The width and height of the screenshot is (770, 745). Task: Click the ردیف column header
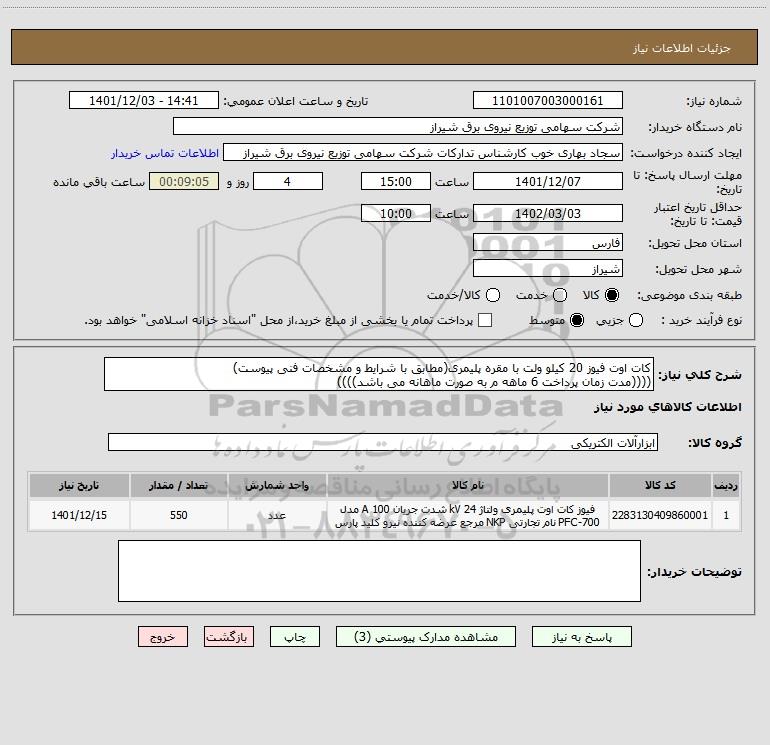[726, 485]
